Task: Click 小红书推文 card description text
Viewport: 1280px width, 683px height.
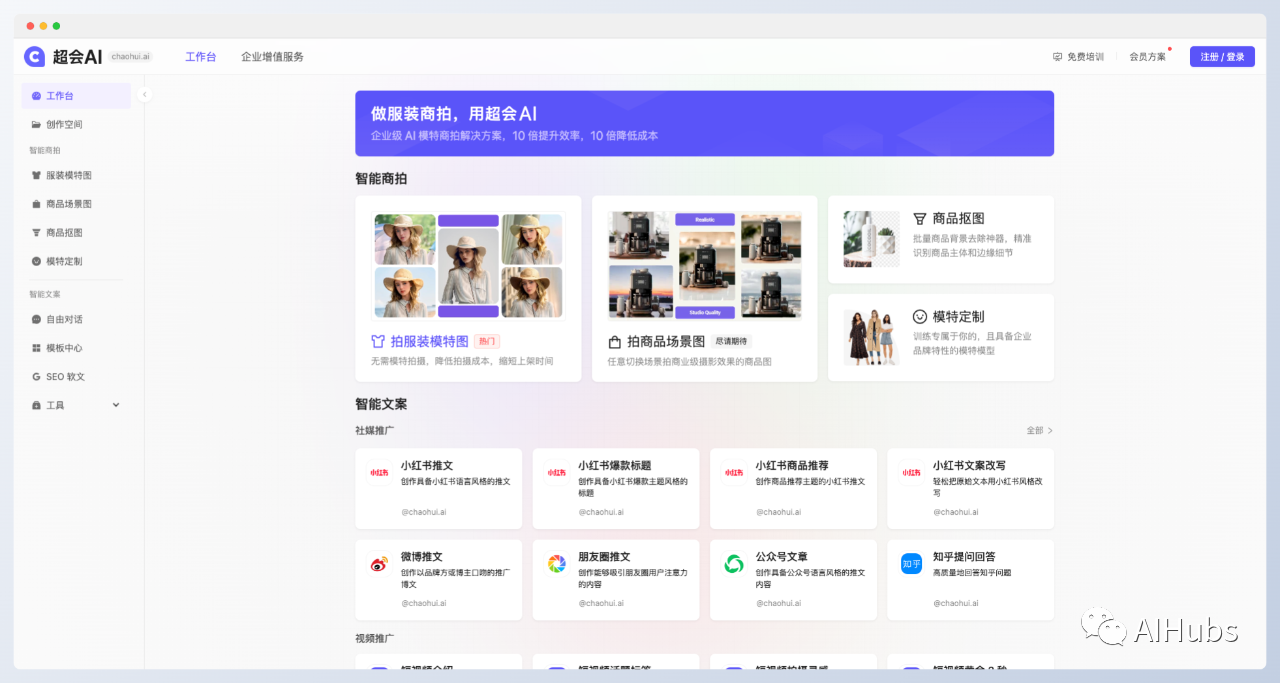Action: click(x=455, y=482)
